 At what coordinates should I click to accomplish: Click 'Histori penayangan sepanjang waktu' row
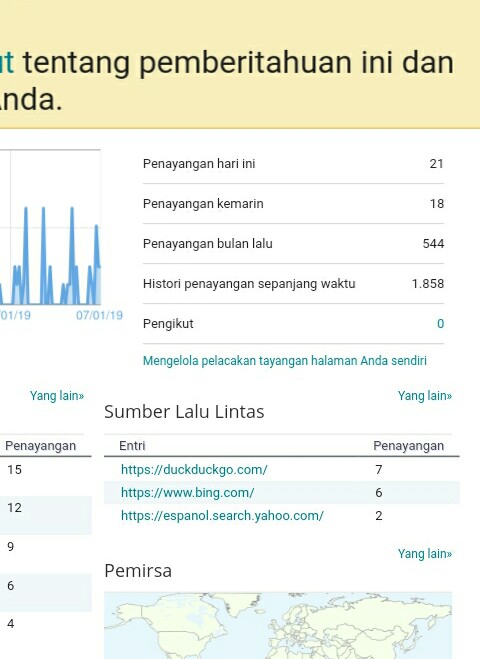(x=293, y=283)
